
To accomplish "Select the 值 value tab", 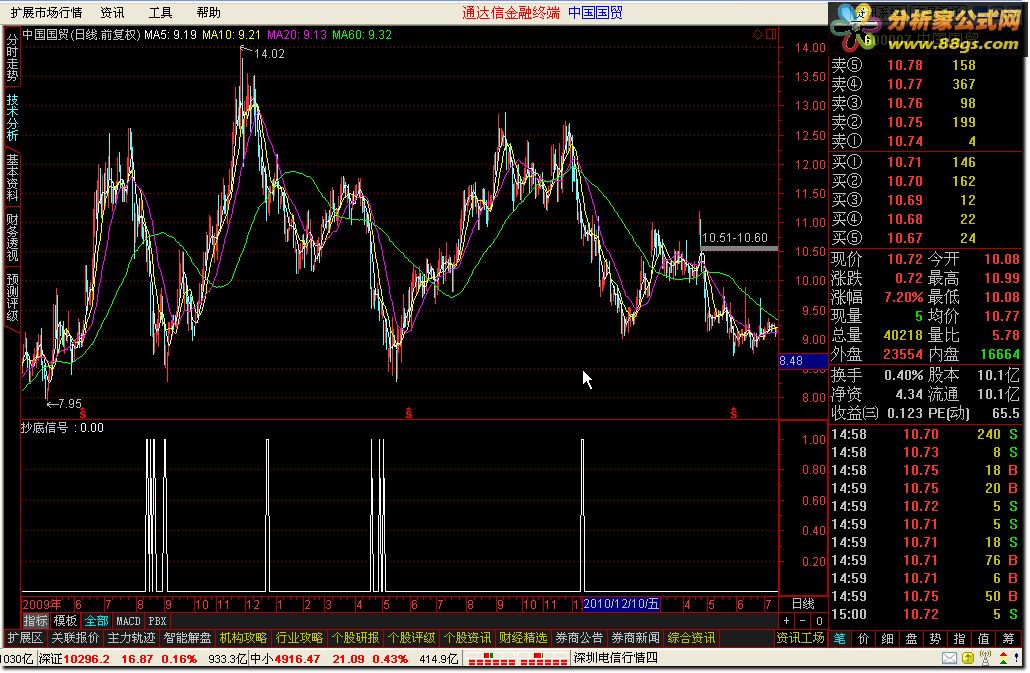I will (x=983, y=638).
